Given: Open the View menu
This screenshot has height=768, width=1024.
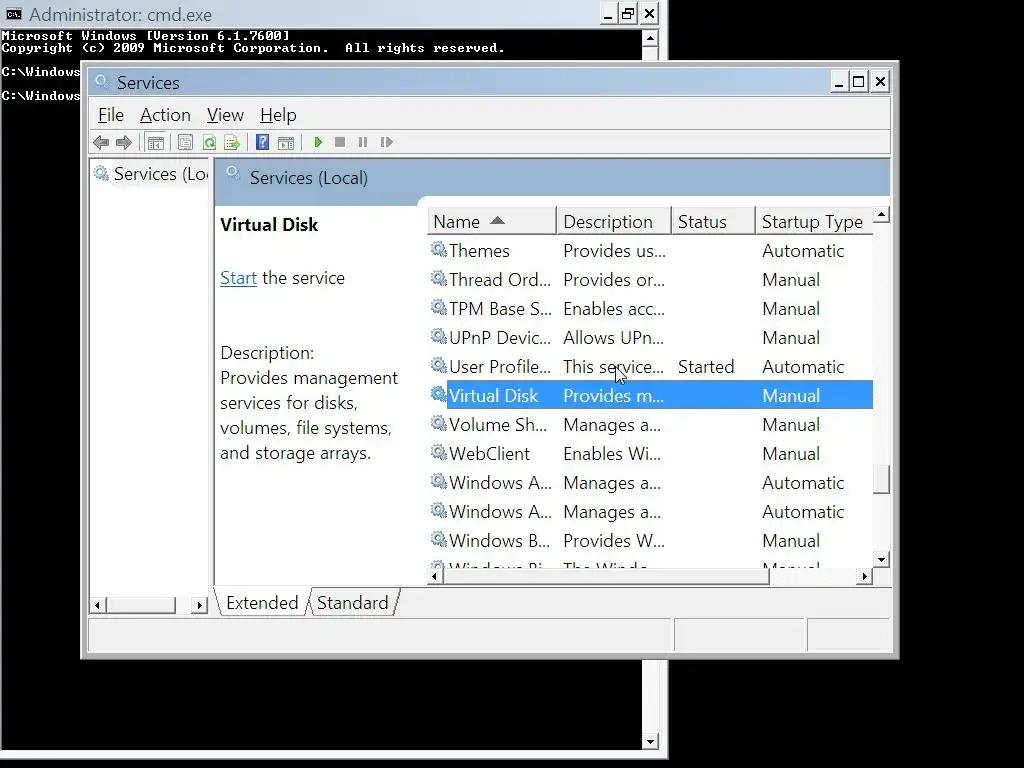Looking at the screenshot, I should click(x=225, y=115).
